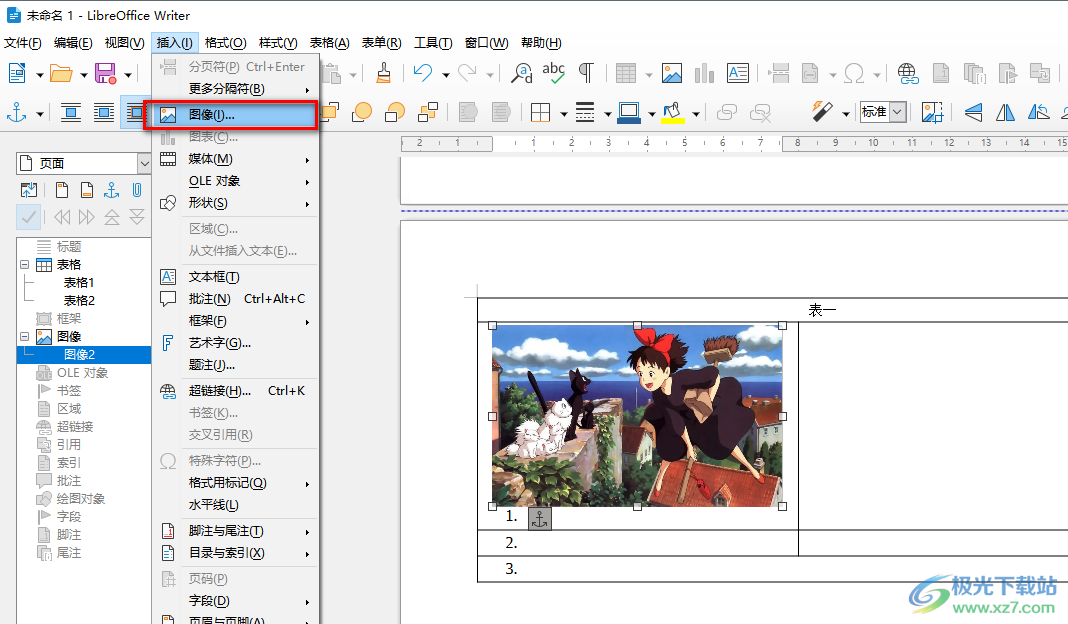This screenshot has height=624, width=1068.
Task: Click the anchor marker below the image
Action: [539, 519]
